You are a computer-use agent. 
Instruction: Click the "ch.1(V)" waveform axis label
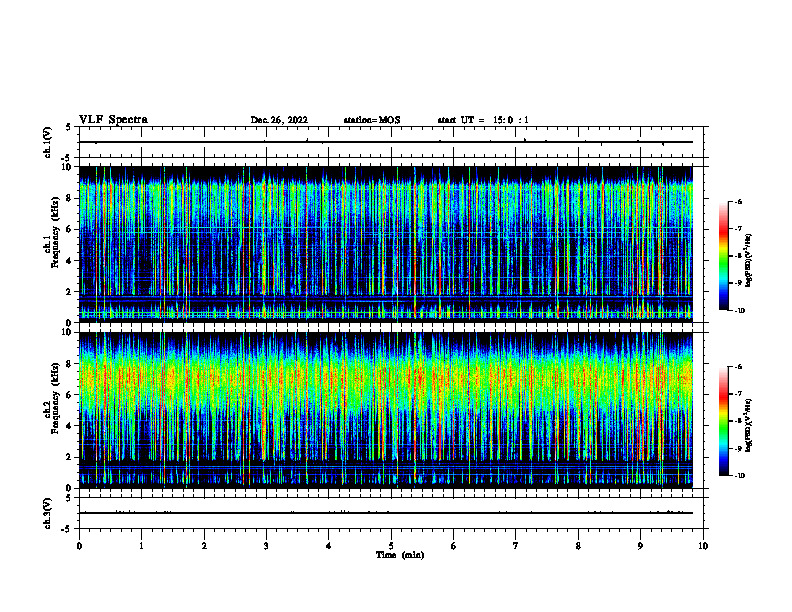coord(48,142)
